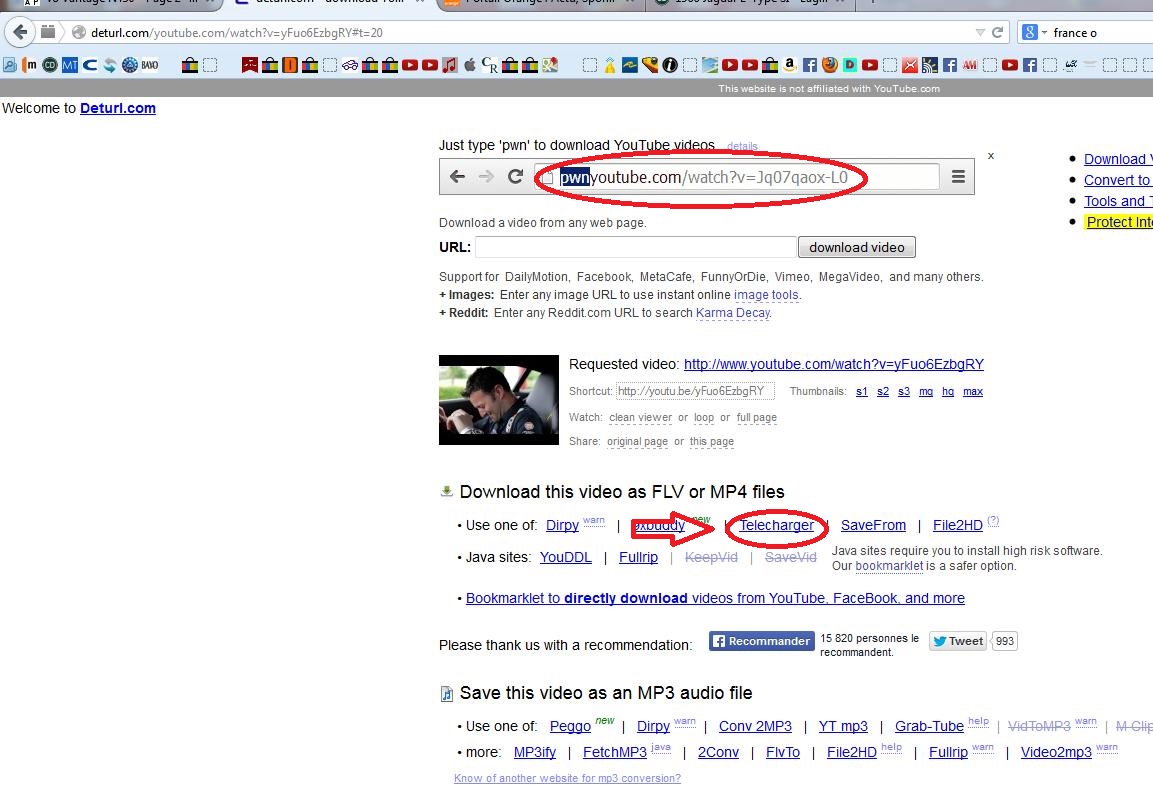Open the MP3ify link
The height and width of the screenshot is (788, 1153).
535,752
